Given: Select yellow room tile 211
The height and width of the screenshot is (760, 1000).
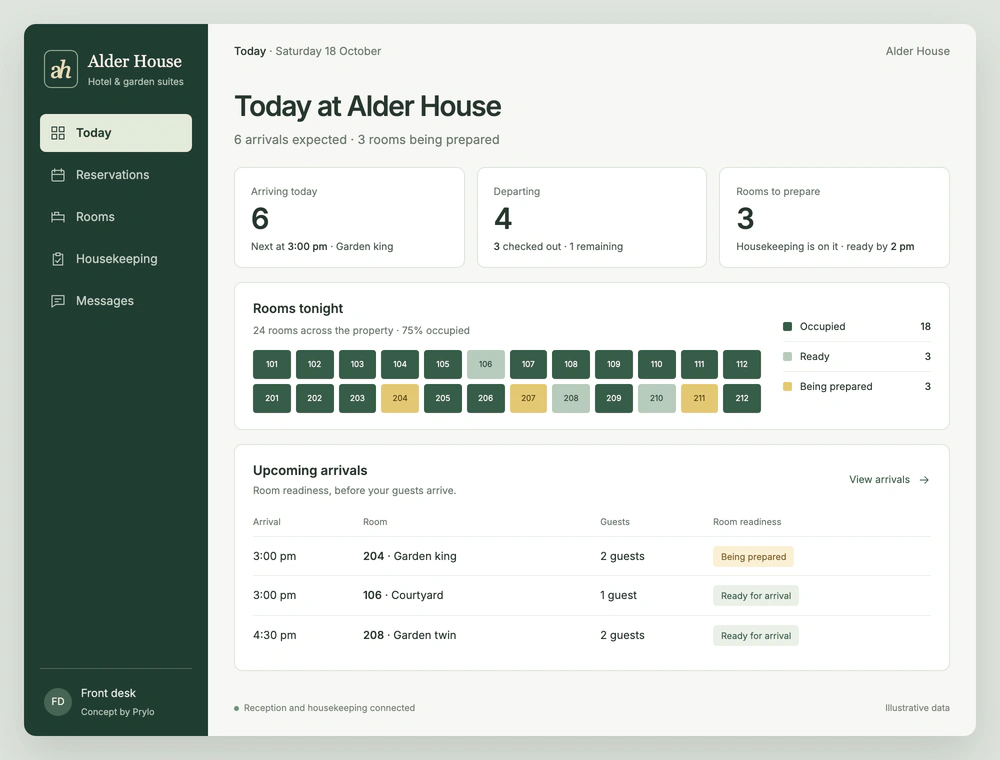Looking at the screenshot, I should (x=699, y=398).
